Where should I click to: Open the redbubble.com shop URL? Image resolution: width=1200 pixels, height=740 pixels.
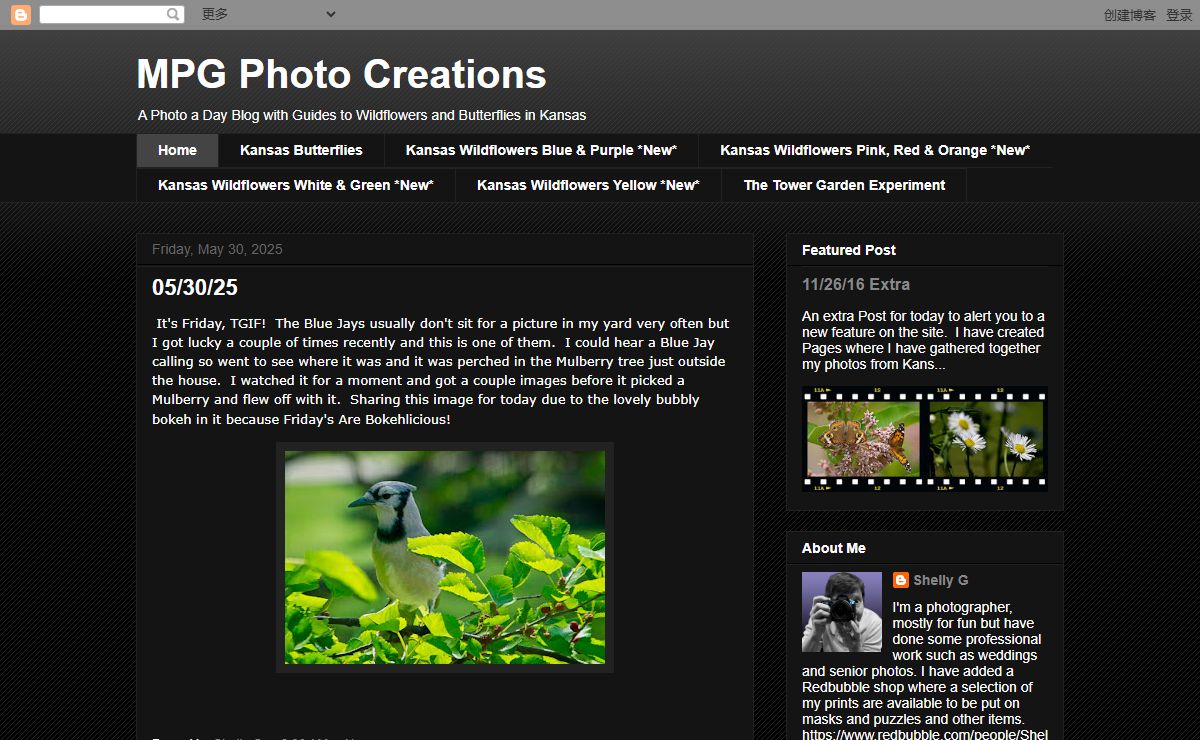point(925,735)
